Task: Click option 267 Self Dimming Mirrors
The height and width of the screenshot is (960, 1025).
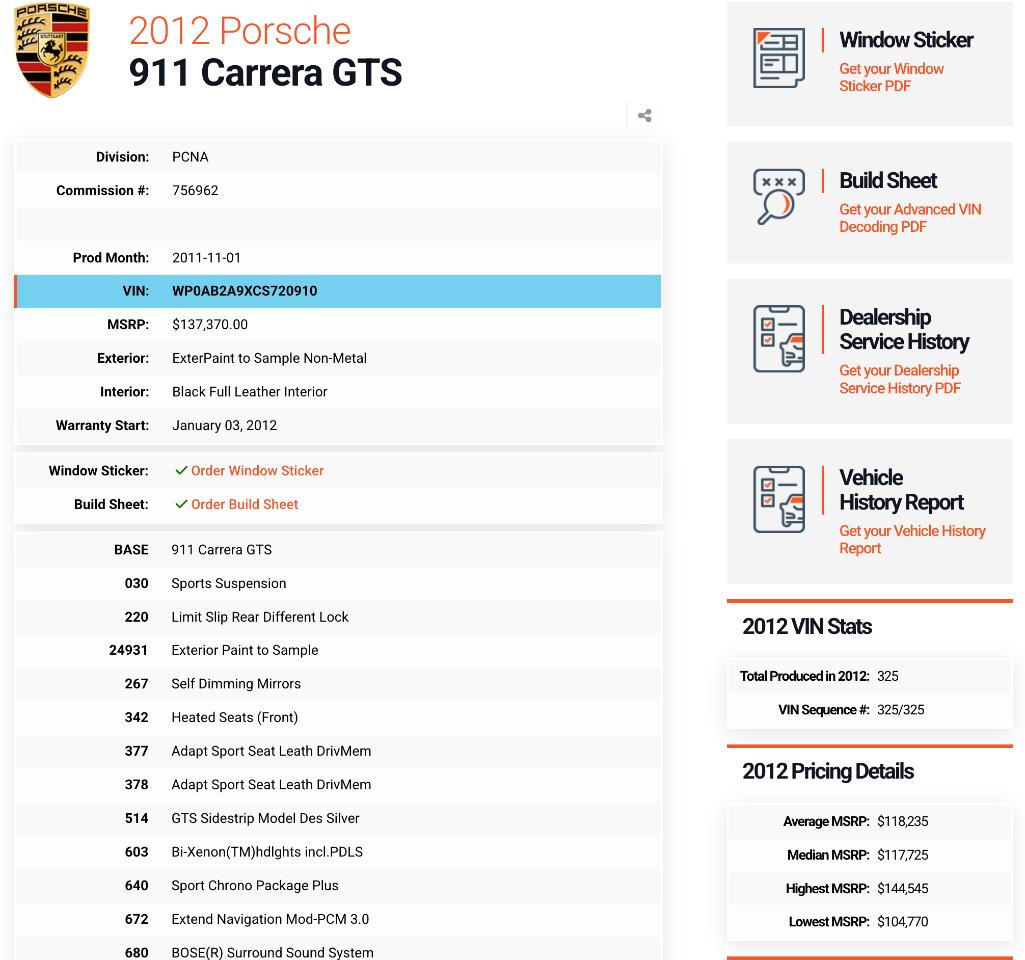Action: (338, 684)
